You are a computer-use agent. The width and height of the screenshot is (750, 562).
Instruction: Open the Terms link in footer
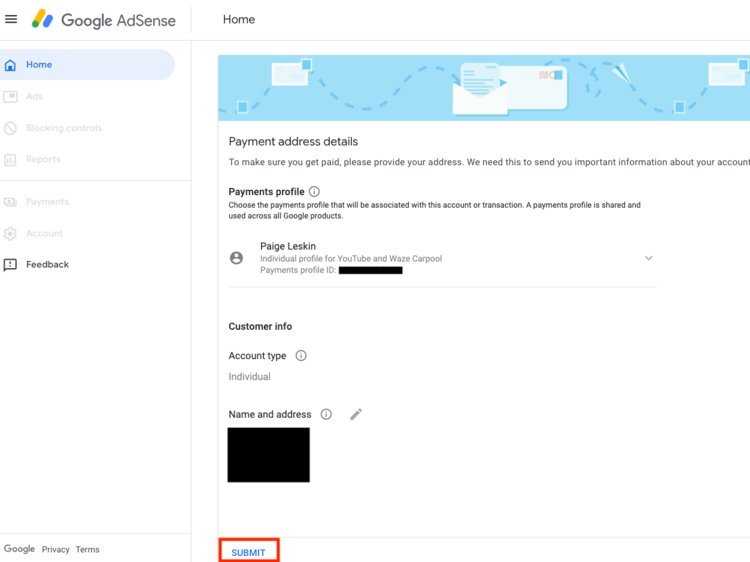(x=88, y=549)
